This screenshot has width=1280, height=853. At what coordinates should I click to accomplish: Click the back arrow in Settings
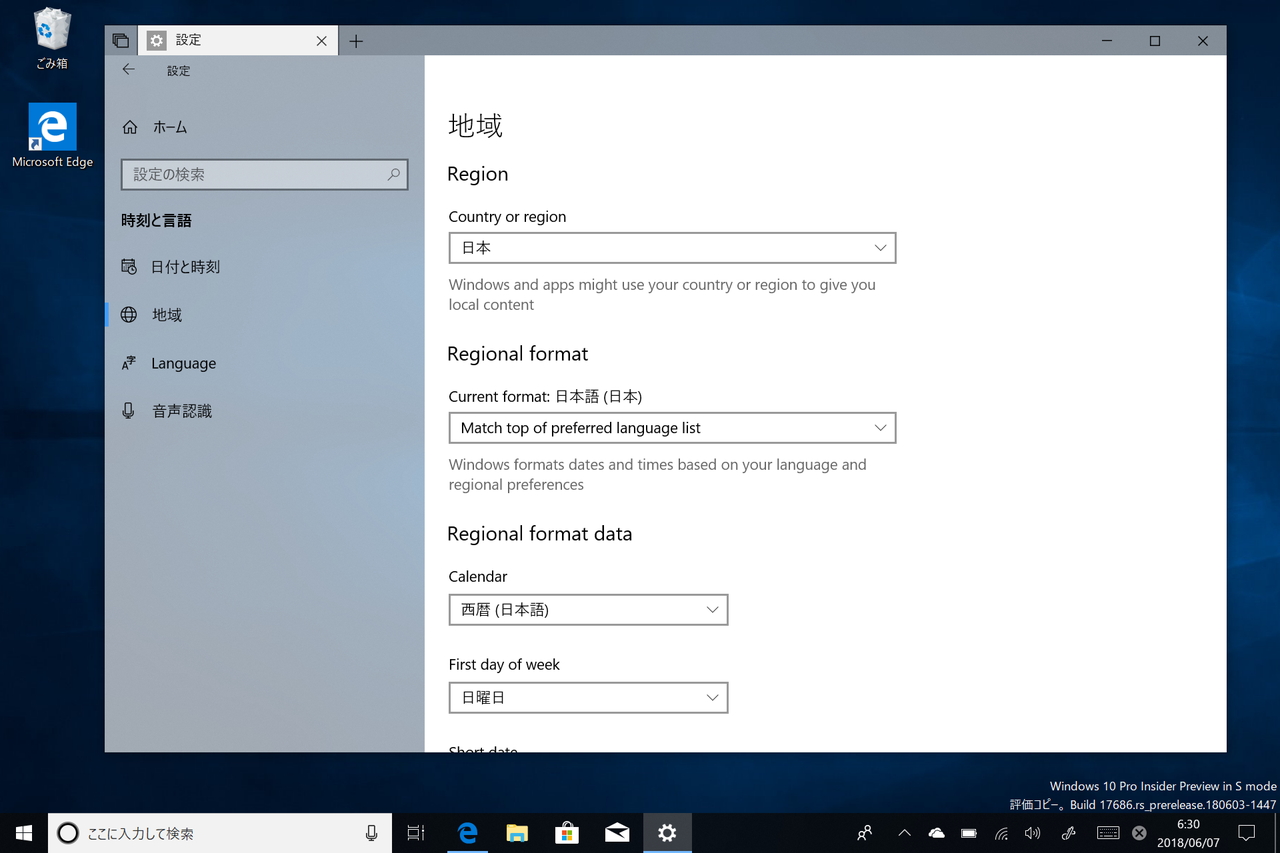coord(128,70)
